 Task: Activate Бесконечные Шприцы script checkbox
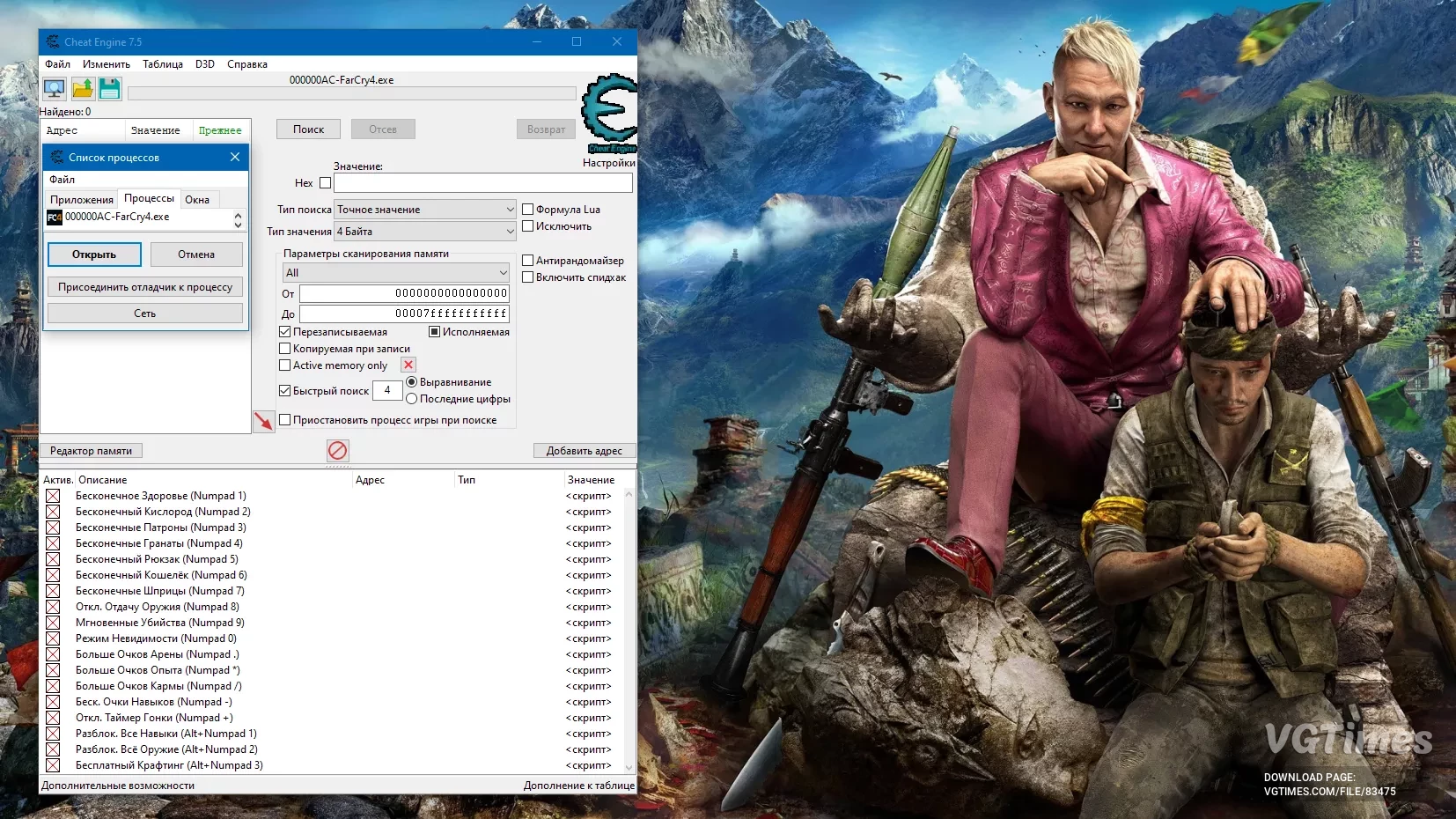[x=53, y=591]
